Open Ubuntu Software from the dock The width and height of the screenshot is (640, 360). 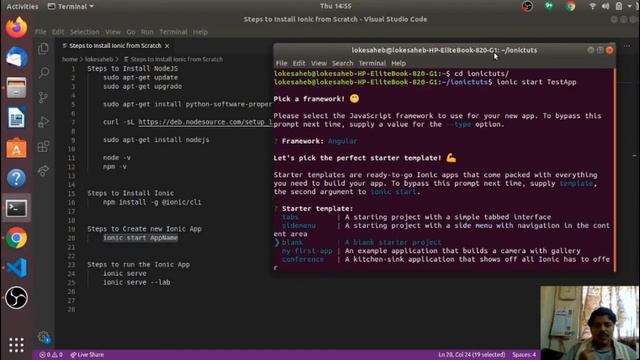click(x=16, y=148)
